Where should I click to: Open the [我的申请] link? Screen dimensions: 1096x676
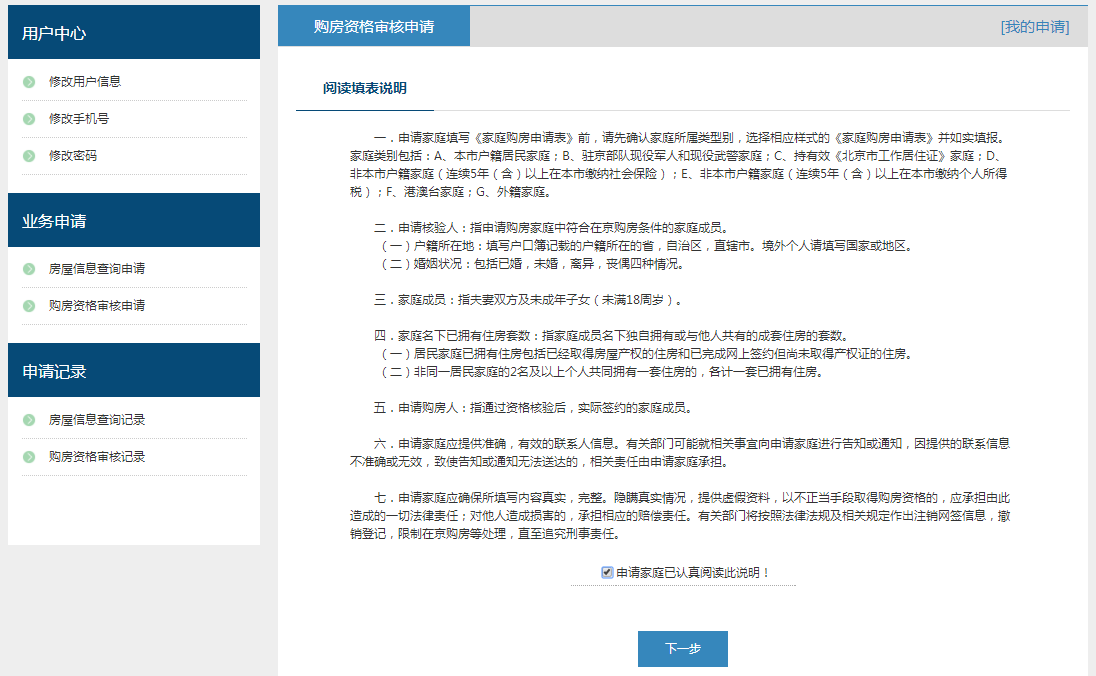click(1034, 27)
